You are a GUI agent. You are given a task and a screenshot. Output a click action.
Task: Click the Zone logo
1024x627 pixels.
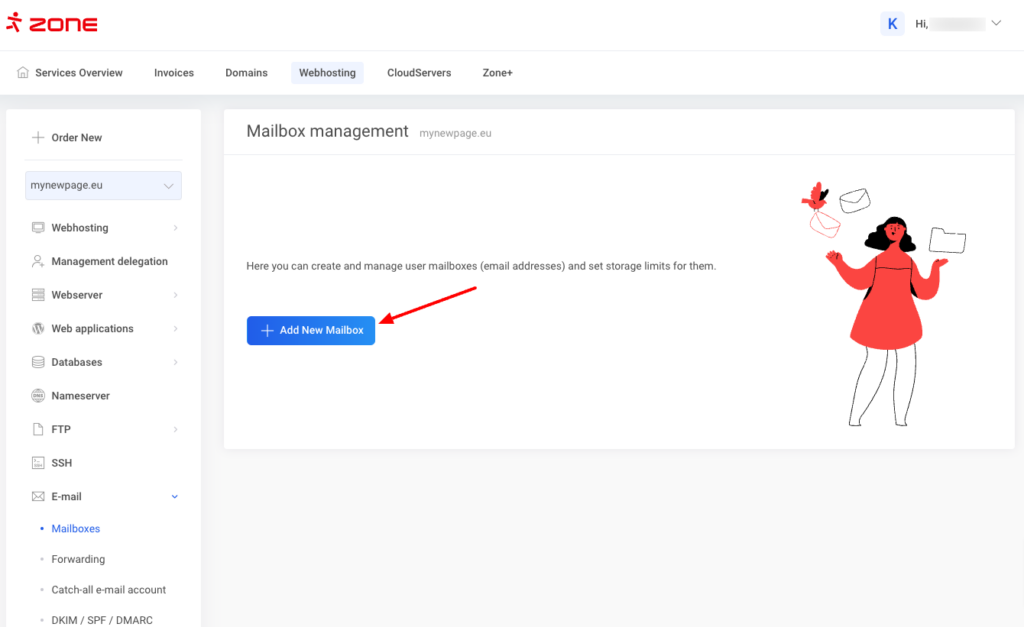(52, 24)
